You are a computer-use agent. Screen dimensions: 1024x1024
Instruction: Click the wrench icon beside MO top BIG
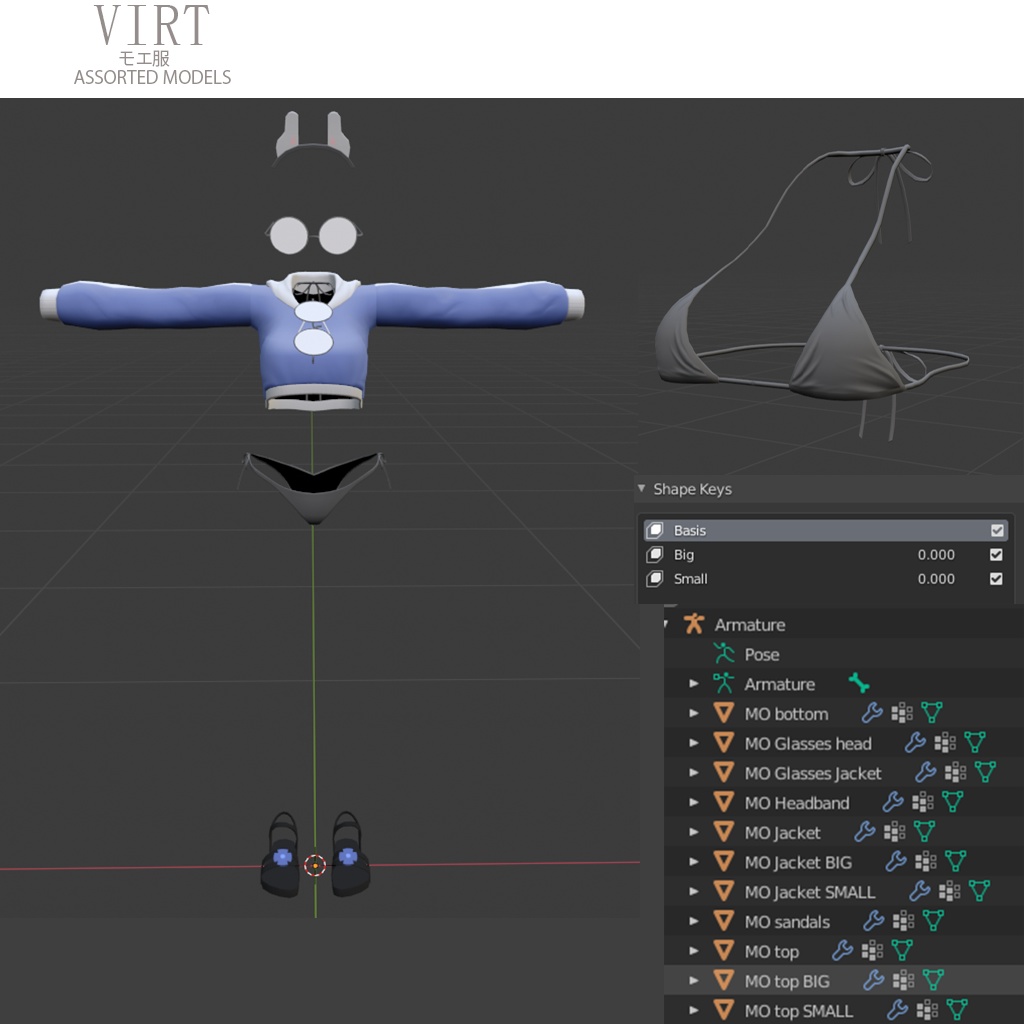pos(873,980)
